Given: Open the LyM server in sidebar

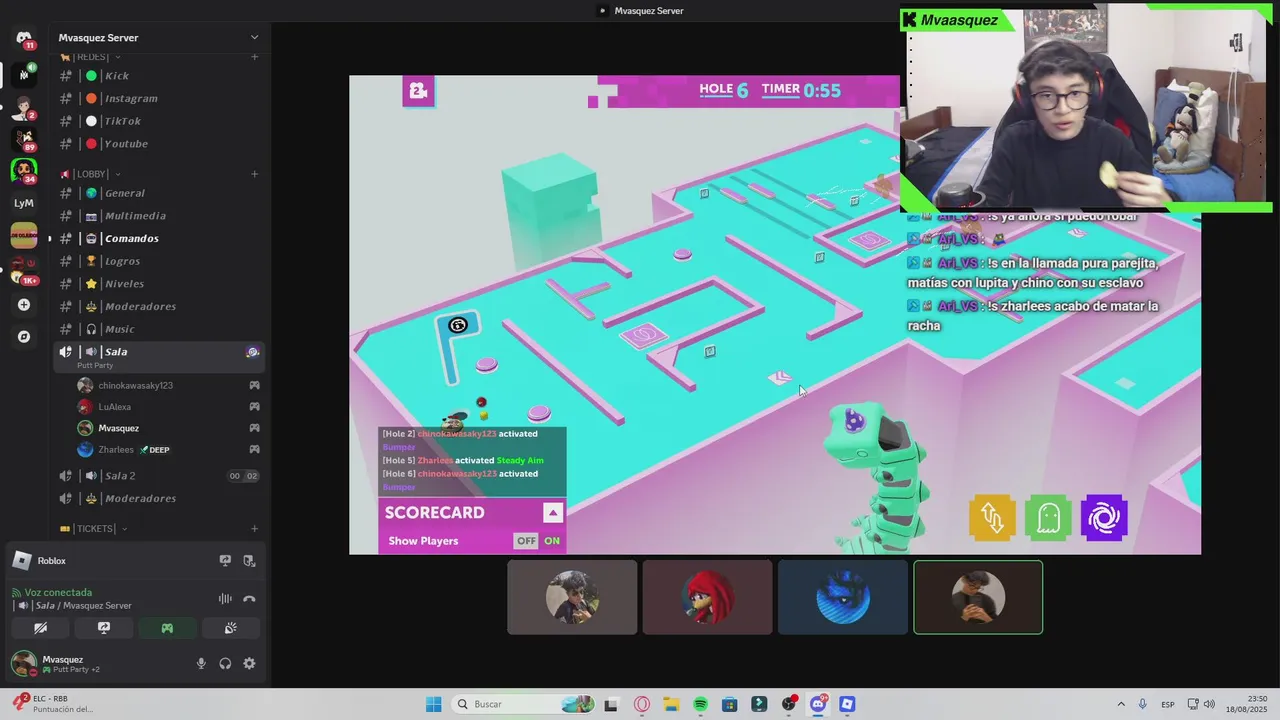Looking at the screenshot, I should [x=24, y=203].
